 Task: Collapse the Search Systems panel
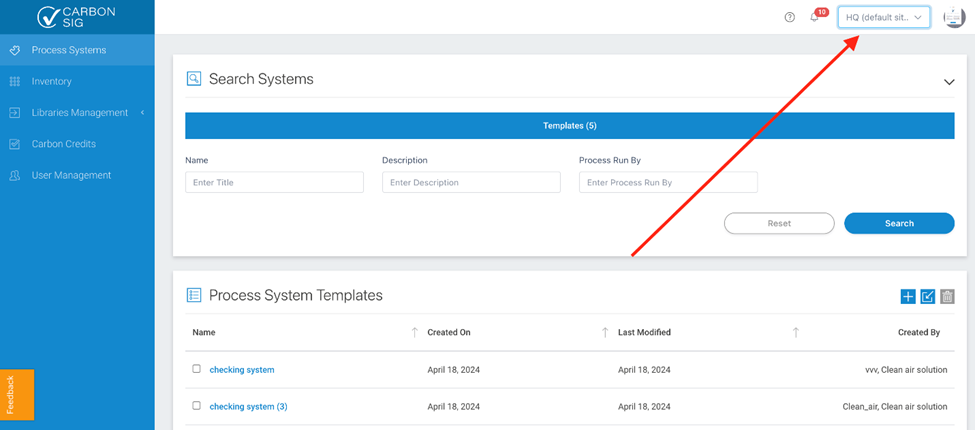pyautogui.click(x=949, y=82)
